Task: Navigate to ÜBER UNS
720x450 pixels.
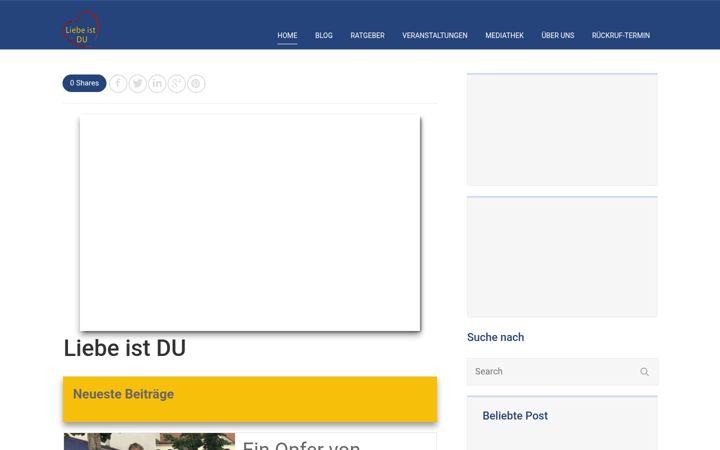Action: point(557,35)
